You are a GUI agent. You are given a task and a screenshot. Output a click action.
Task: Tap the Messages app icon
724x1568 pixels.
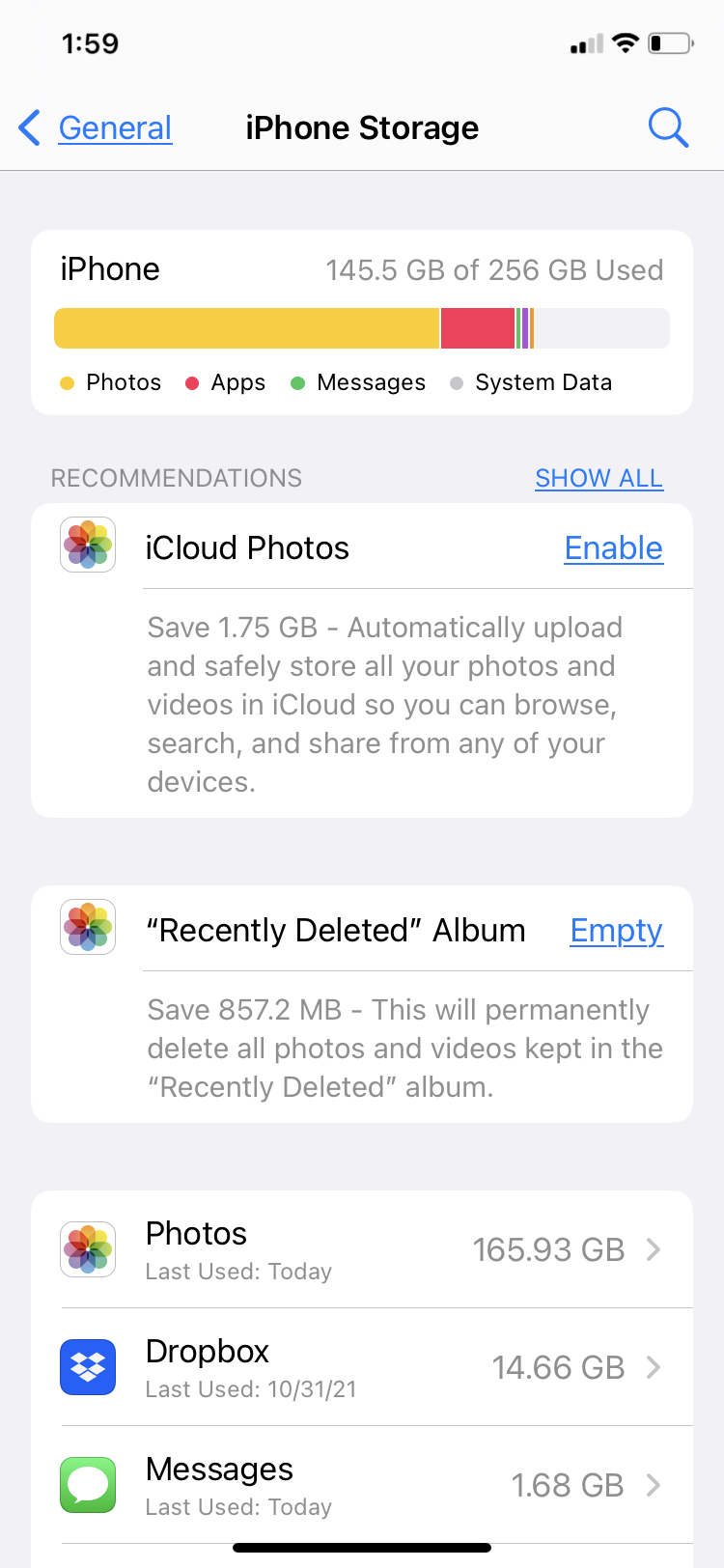[x=88, y=1485]
